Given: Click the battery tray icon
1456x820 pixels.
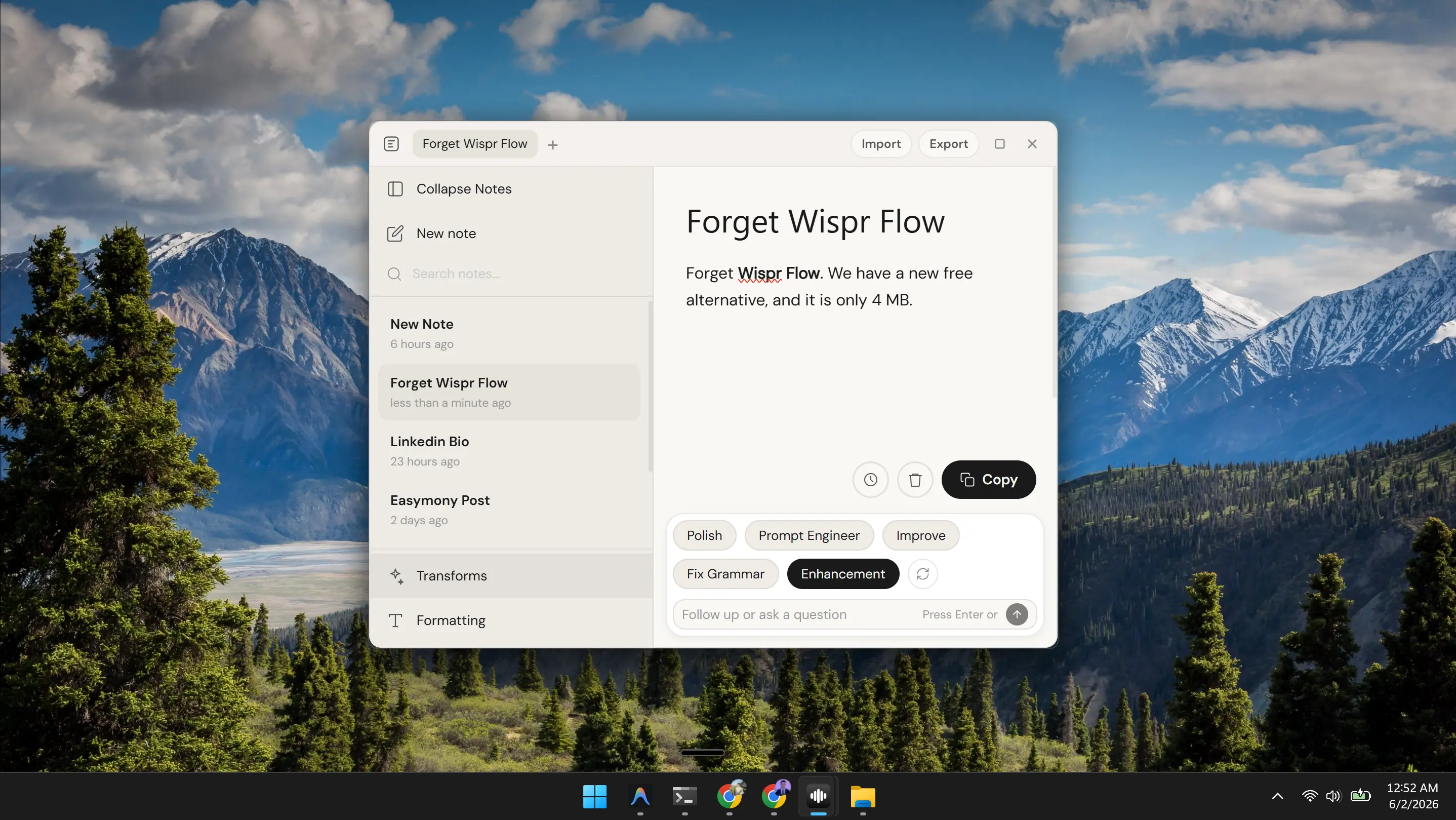Looking at the screenshot, I should [1360, 796].
